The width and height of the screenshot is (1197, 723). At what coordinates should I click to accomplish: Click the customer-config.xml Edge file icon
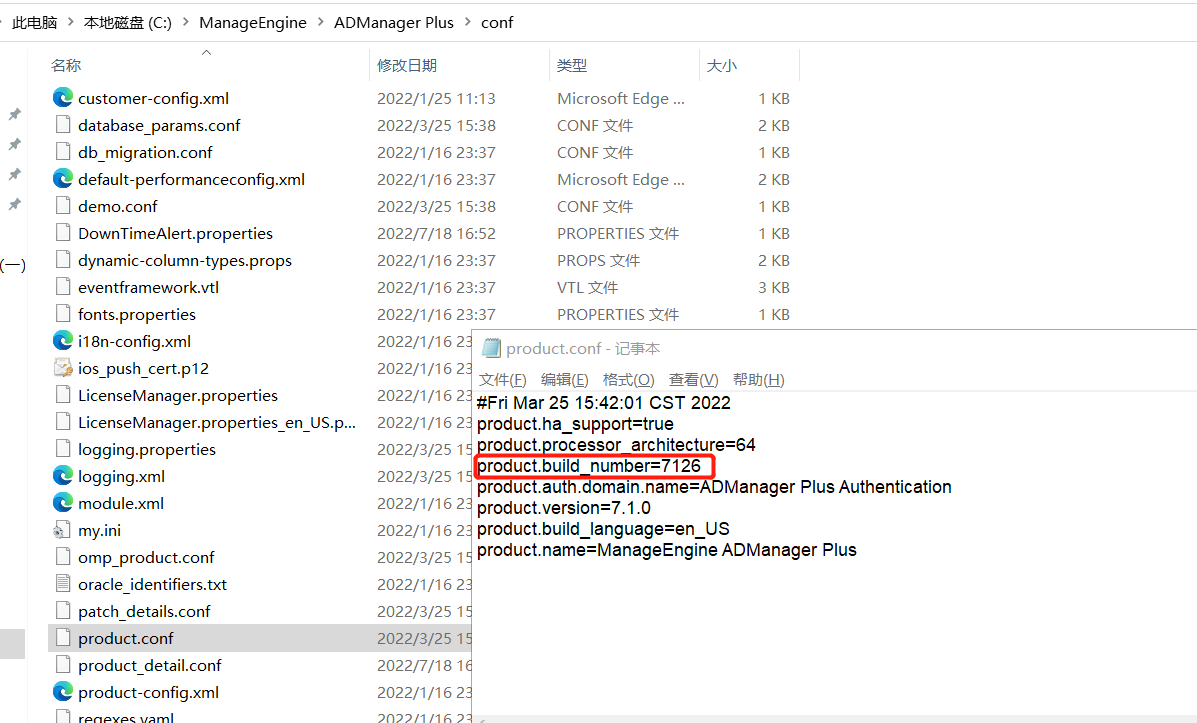click(63, 98)
